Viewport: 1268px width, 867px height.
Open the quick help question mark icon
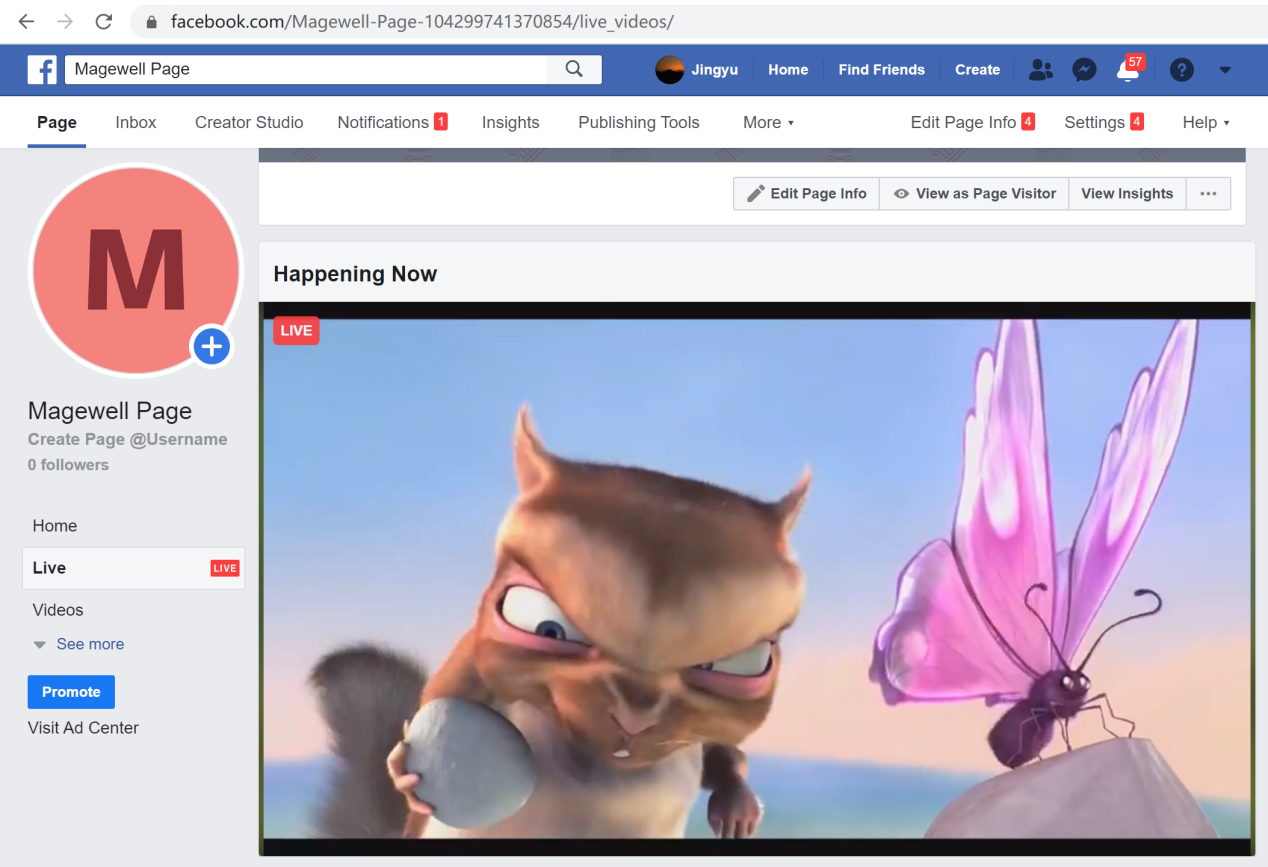[x=1182, y=70]
